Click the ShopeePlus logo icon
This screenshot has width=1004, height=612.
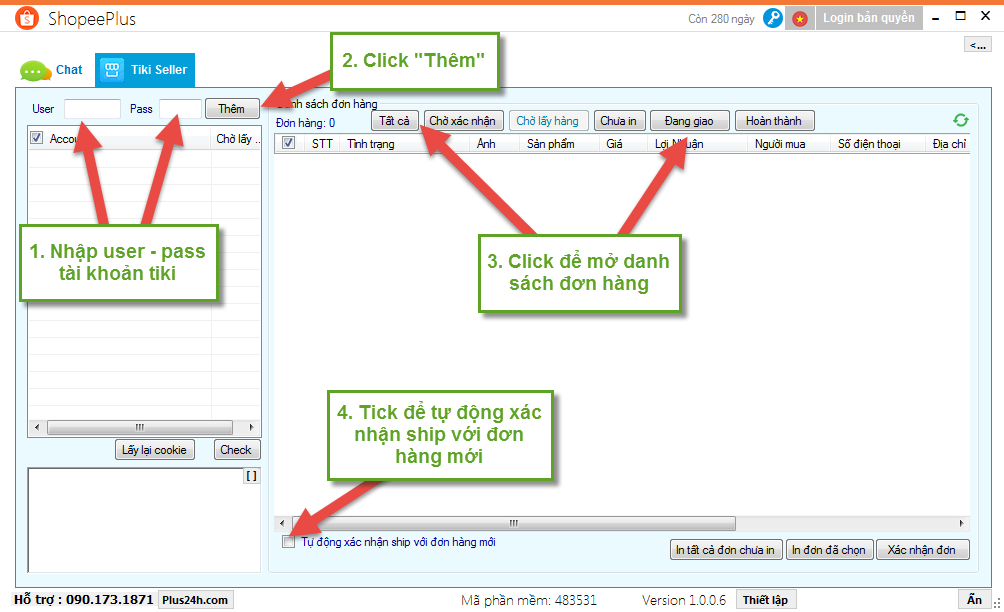pyautogui.click(x=27, y=19)
